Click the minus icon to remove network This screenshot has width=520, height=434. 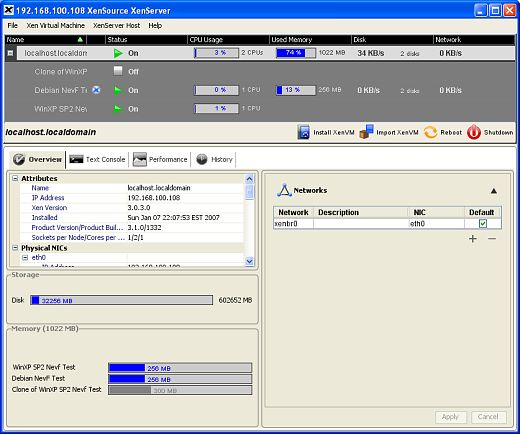click(492, 239)
